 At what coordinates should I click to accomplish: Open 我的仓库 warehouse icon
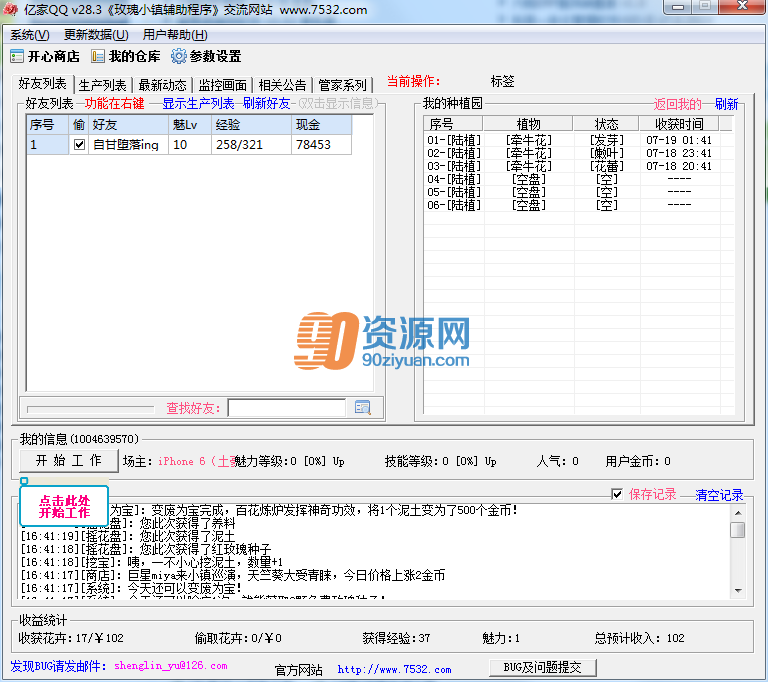[125, 56]
